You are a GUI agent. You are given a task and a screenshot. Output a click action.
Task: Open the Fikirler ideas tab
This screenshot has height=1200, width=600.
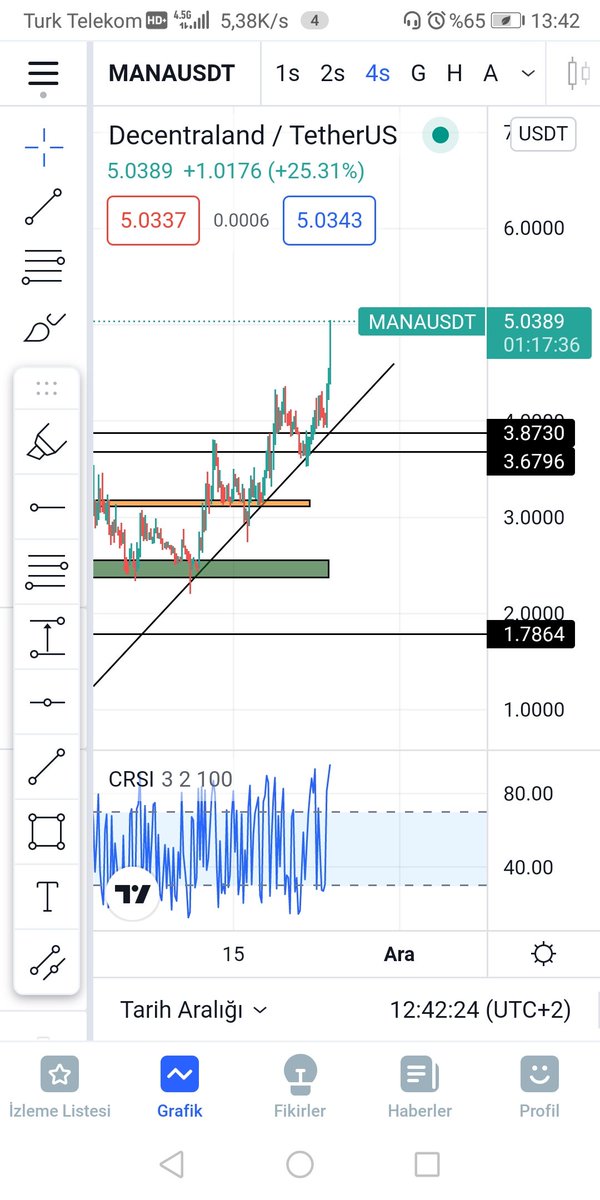[300, 1088]
